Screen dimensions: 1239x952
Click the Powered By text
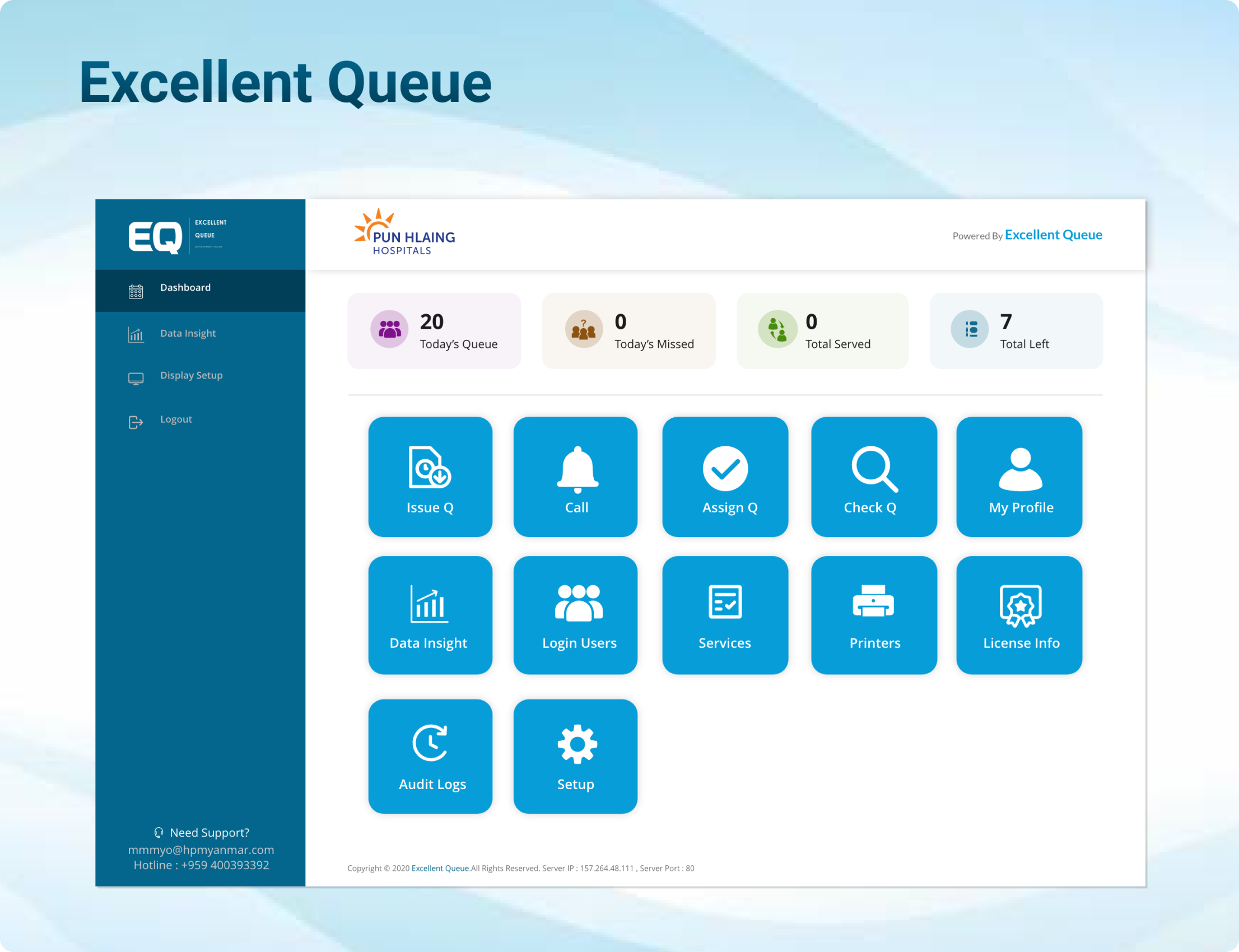coord(978,236)
